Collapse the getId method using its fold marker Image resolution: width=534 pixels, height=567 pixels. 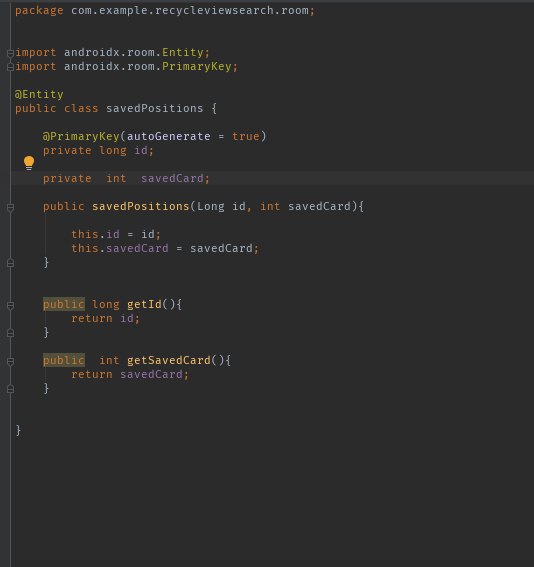click(10, 305)
